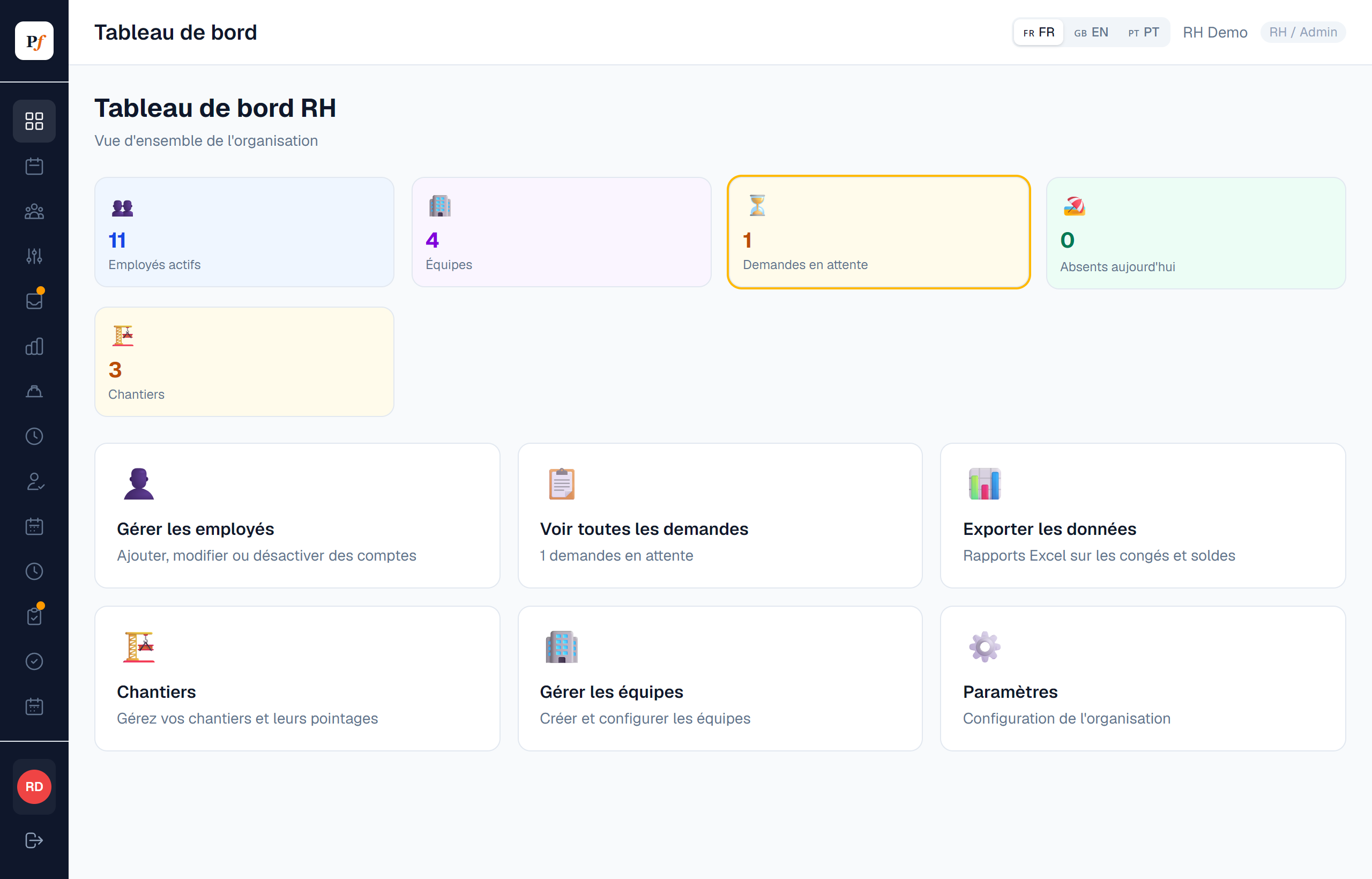Click the clock icon just below the hard hat
Screen dimensions: 1372x879
[x=34, y=437]
